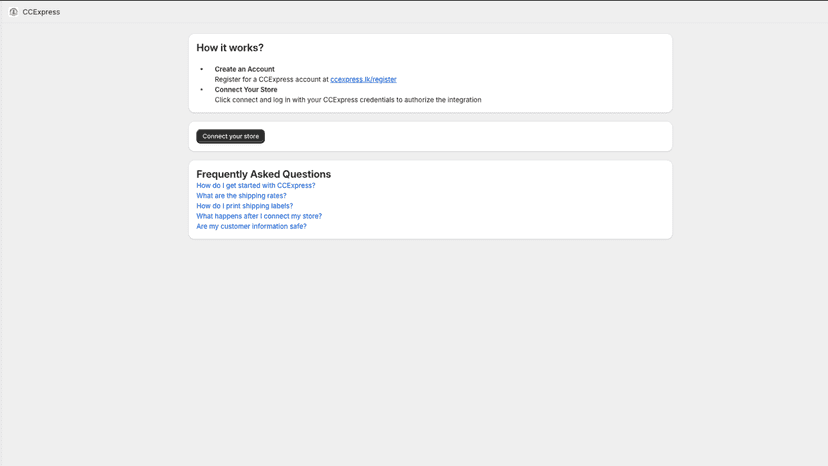Click the CCExpress title text in header
The width and height of the screenshot is (828, 466).
tap(41, 12)
